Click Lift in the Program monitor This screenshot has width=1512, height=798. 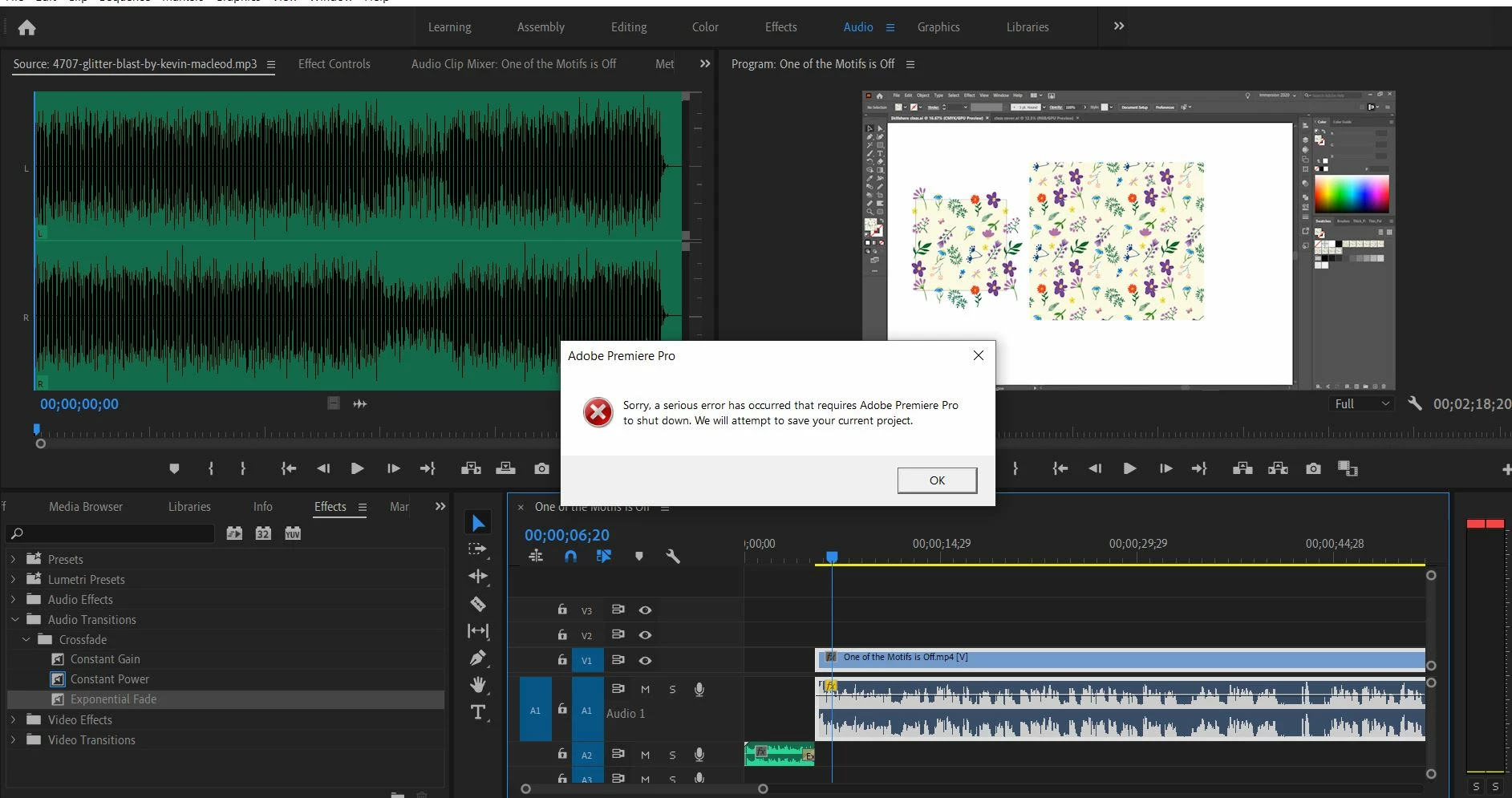pos(1242,468)
